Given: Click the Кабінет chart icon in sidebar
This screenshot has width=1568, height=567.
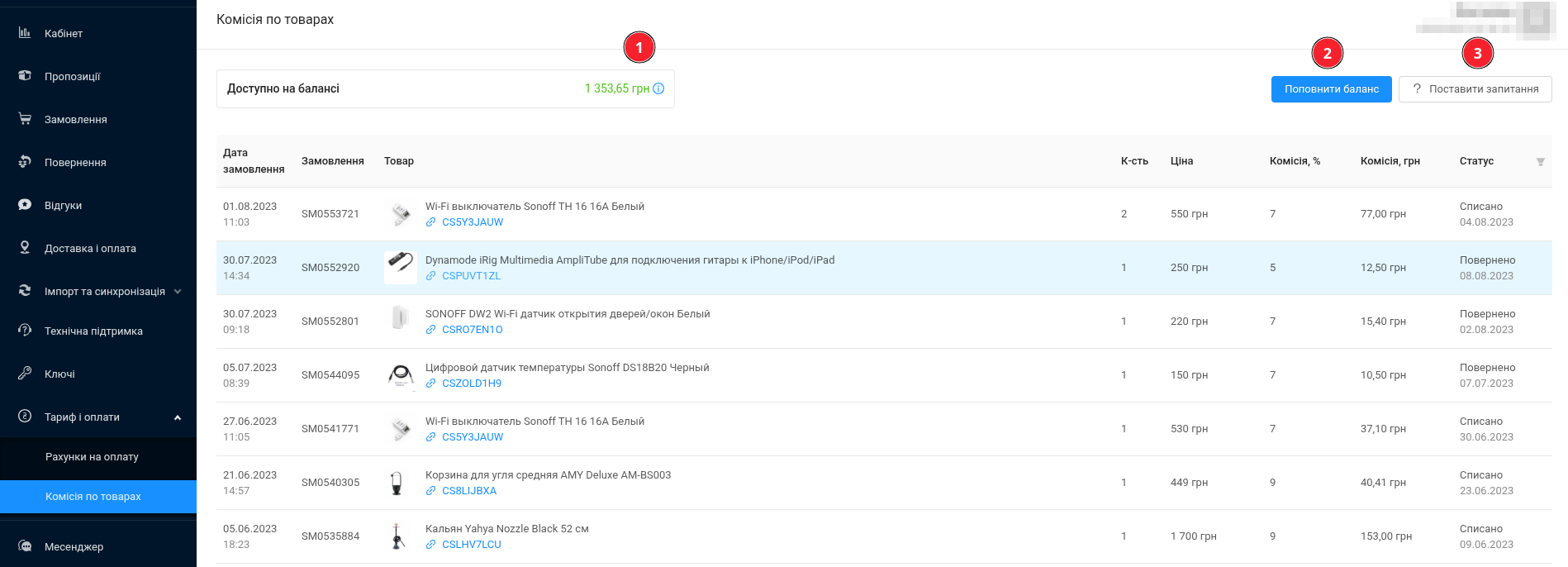Looking at the screenshot, I should (x=25, y=33).
